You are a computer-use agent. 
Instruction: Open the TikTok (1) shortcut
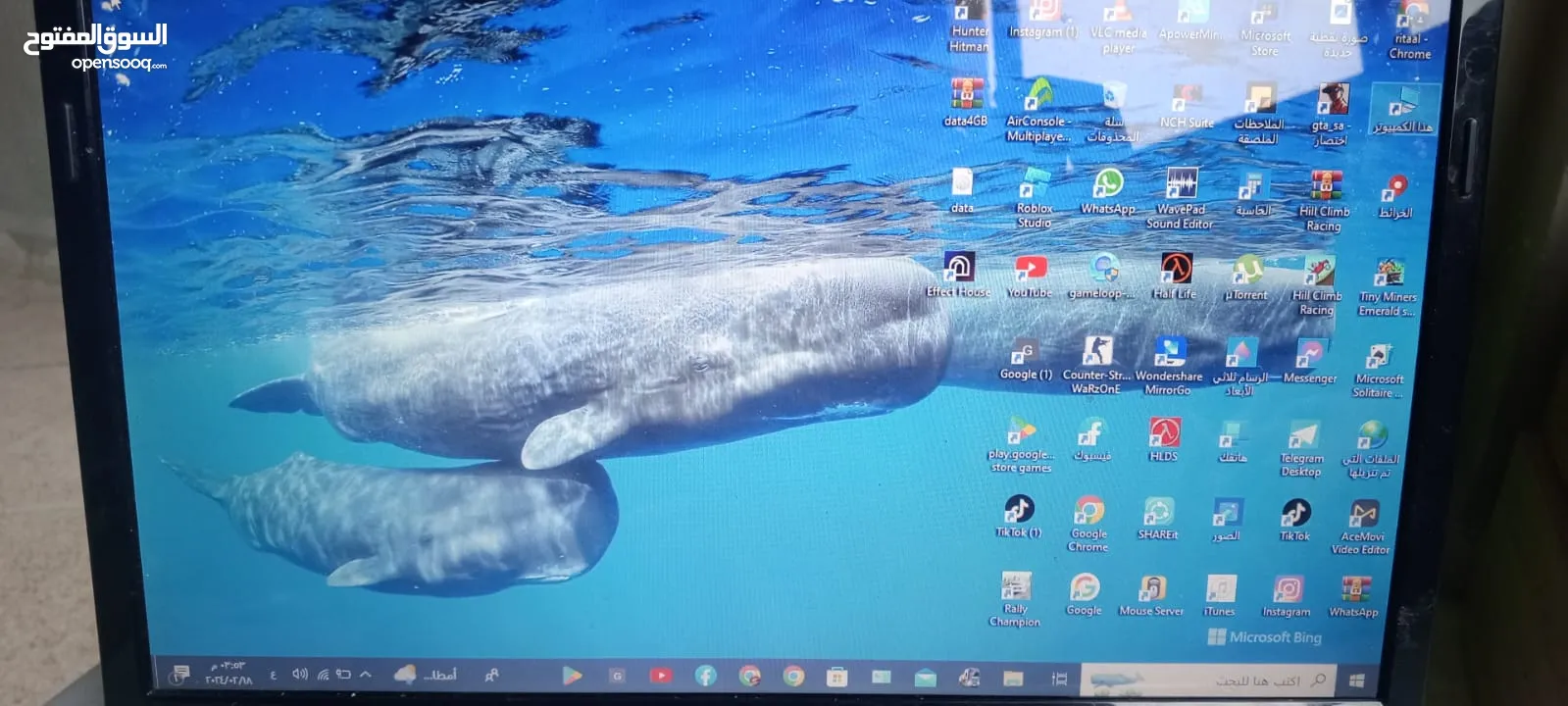1019,517
